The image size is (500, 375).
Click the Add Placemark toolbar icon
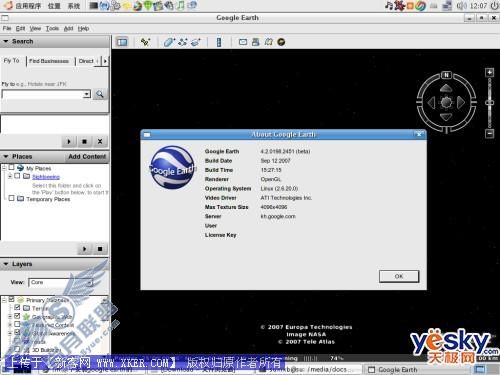[145, 42]
